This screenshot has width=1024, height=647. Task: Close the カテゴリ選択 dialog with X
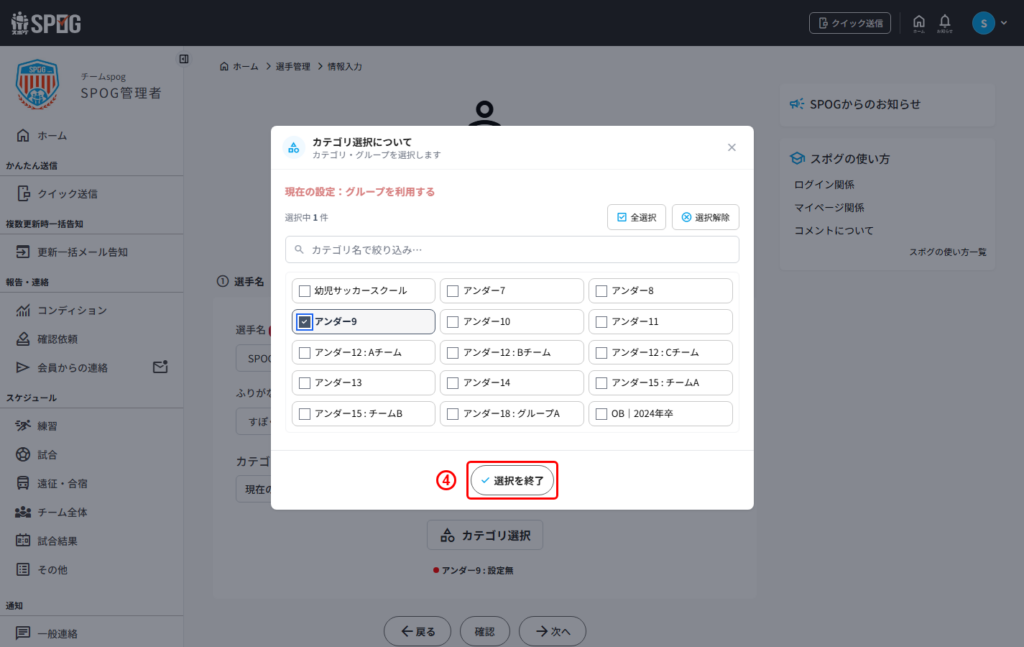pyautogui.click(x=731, y=148)
